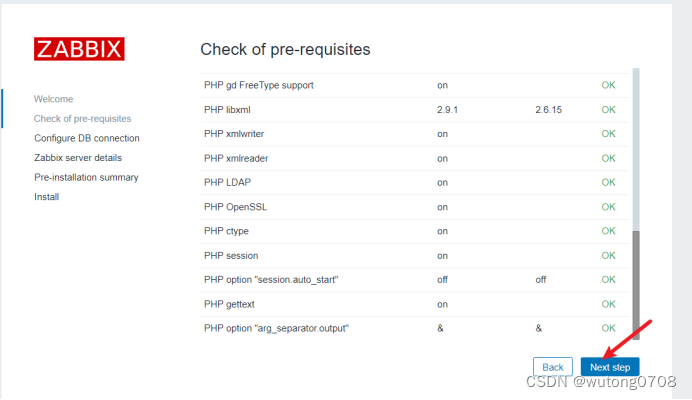
Task: Open Zabbix server details step
Action: click(78, 158)
